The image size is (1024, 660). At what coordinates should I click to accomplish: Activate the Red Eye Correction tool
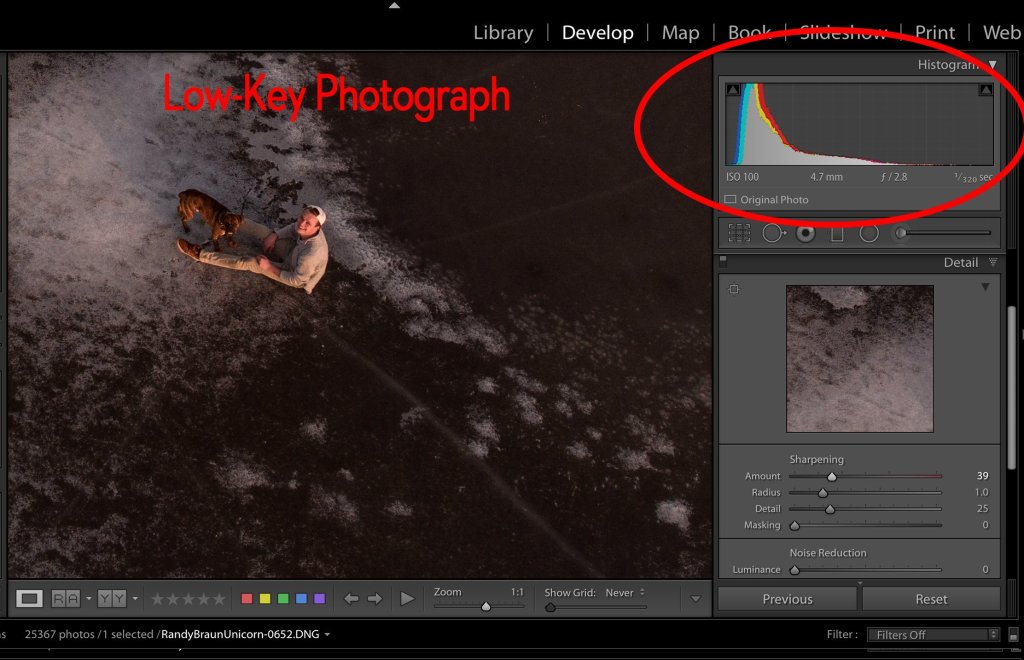pyautogui.click(x=805, y=233)
